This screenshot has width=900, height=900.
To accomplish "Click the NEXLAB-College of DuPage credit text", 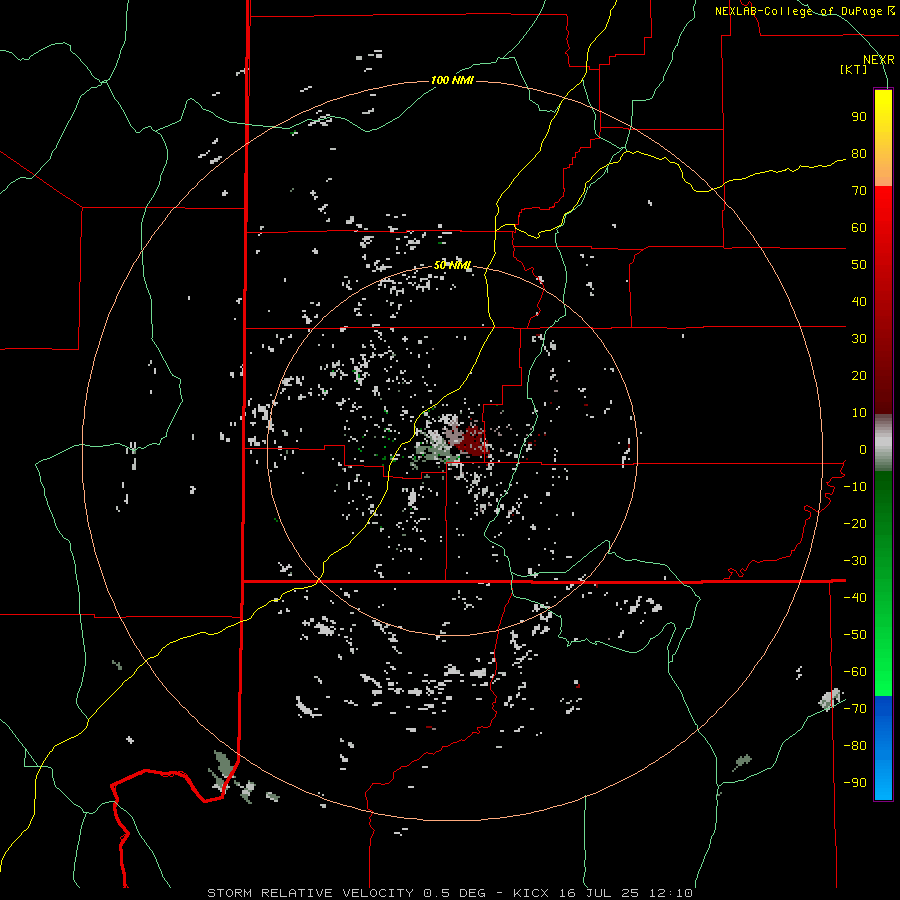I will point(805,11).
